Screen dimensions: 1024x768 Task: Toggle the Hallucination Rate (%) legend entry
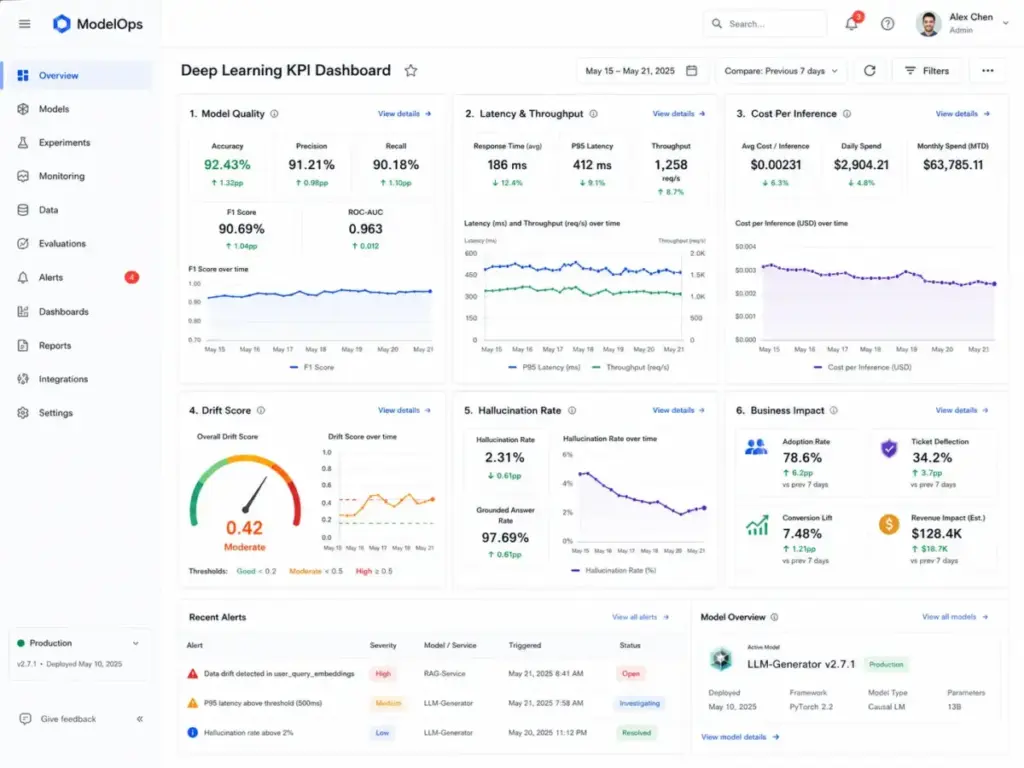(x=614, y=570)
